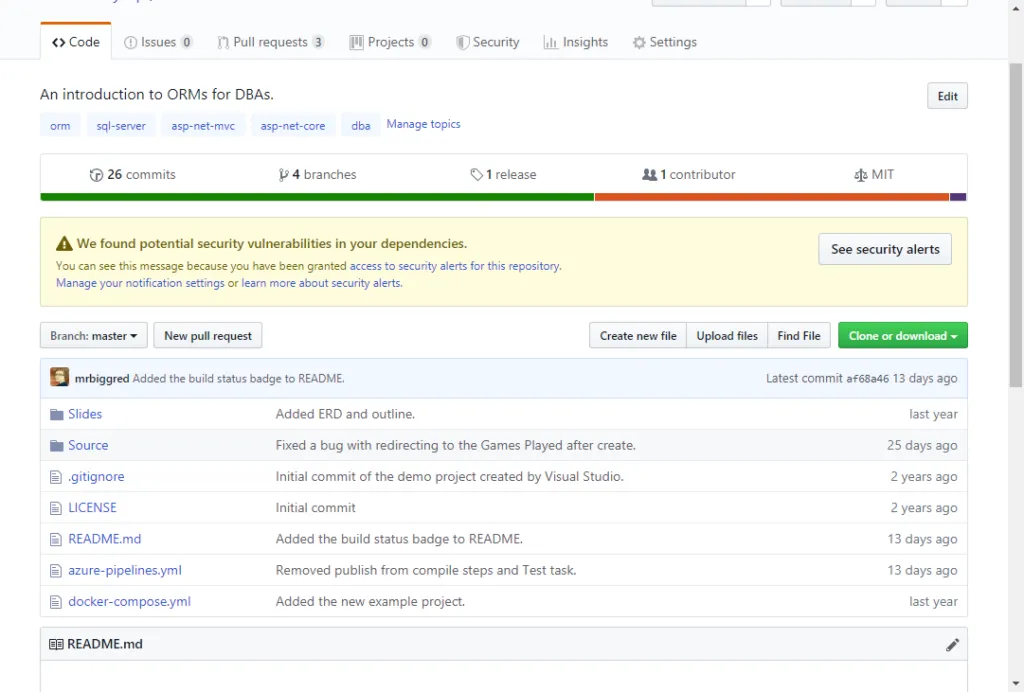Image resolution: width=1024 pixels, height=692 pixels.
Task: Select the dba topic tag
Action: (x=360, y=125)
